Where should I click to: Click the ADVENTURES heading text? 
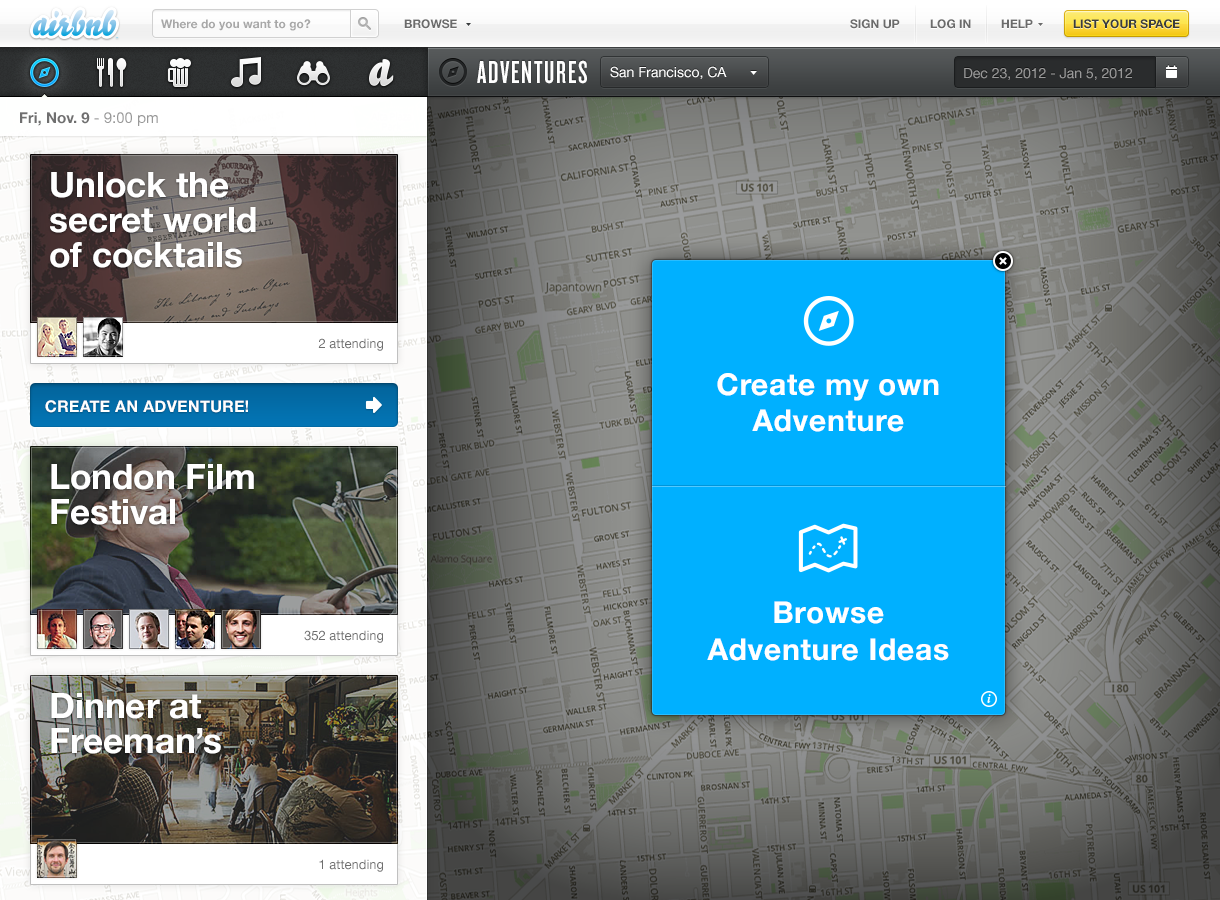click(x=532, y=73)
